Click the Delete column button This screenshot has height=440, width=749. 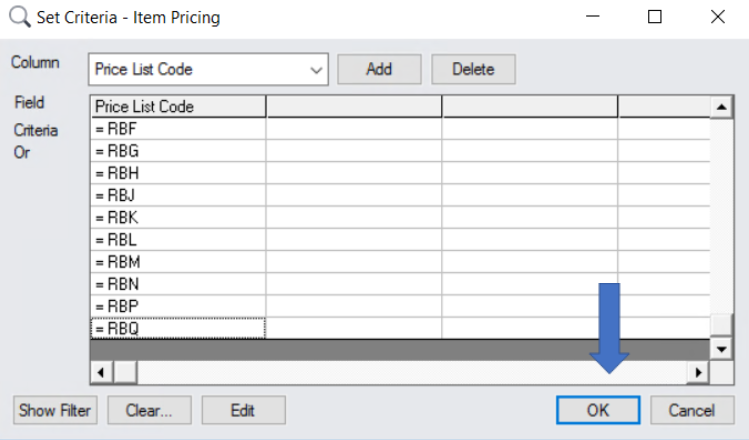473,69
